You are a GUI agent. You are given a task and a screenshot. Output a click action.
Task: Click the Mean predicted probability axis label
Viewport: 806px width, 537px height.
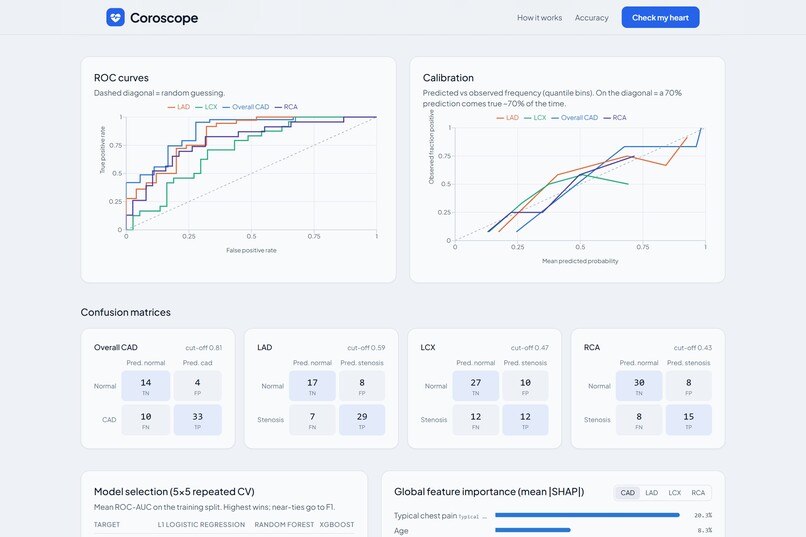point(580,262)
